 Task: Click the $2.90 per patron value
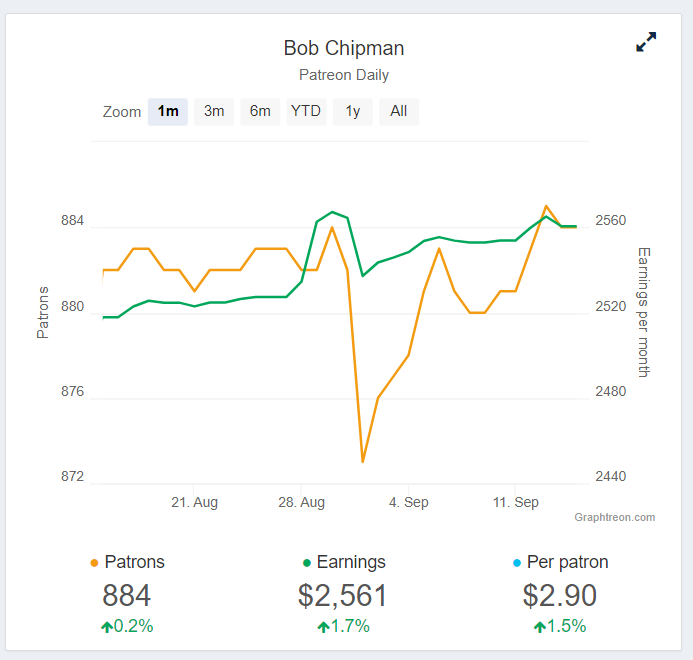click(x=560, y=595)
